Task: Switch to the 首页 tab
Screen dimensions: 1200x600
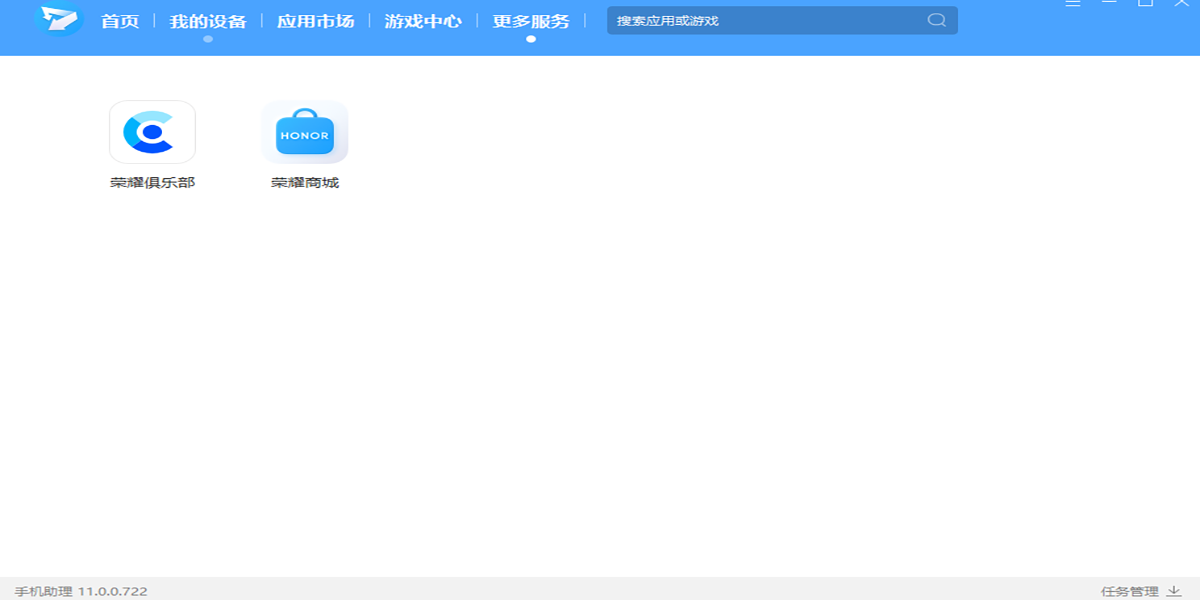Action: (121, 21)
